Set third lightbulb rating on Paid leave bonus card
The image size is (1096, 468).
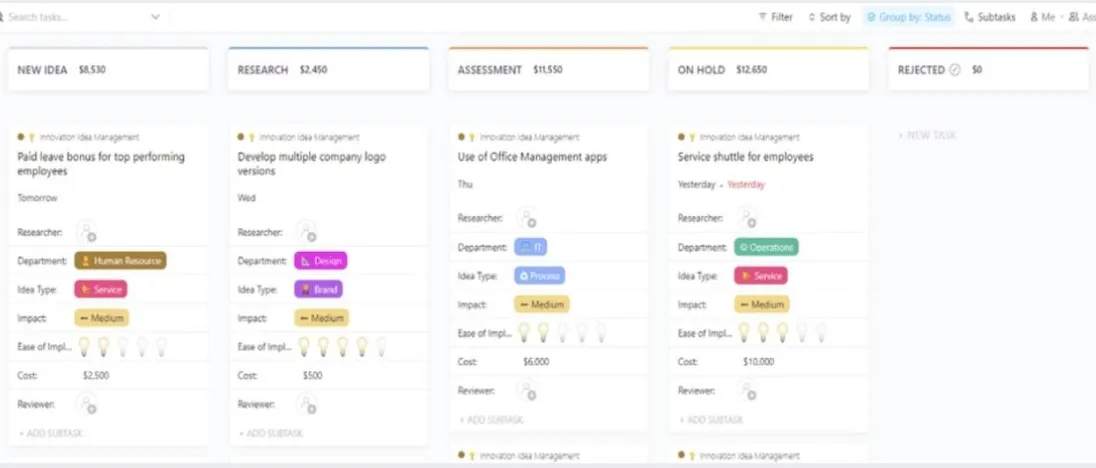(x=123, y=346)
